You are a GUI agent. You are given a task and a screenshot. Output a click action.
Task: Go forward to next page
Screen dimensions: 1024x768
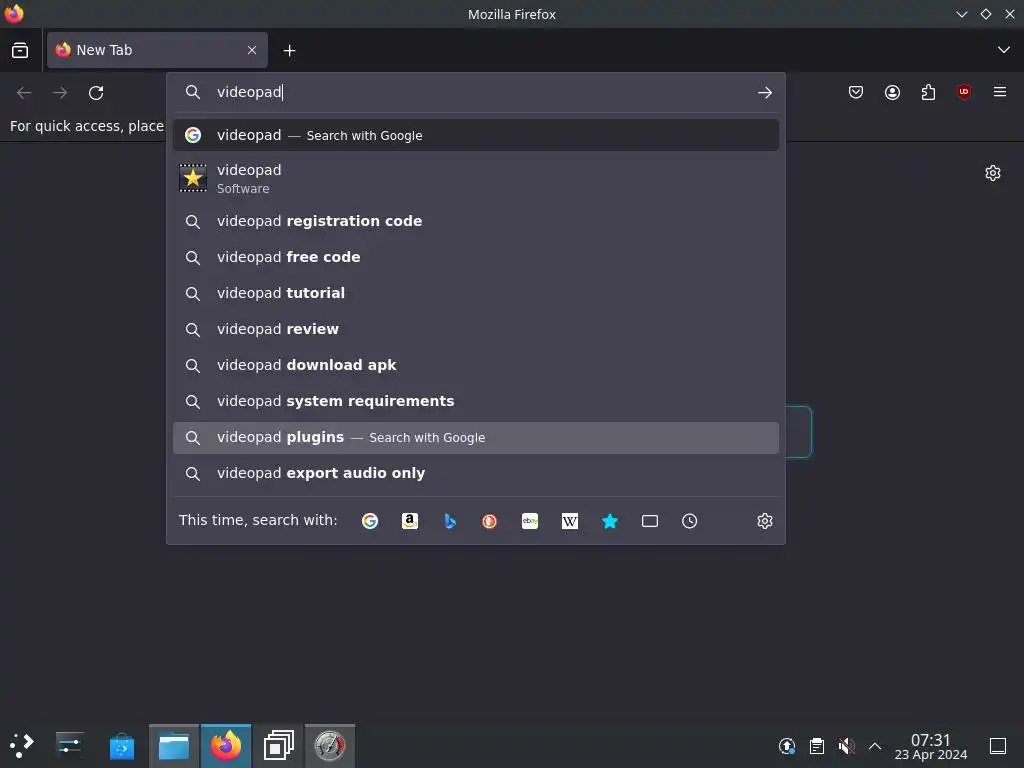60,93
